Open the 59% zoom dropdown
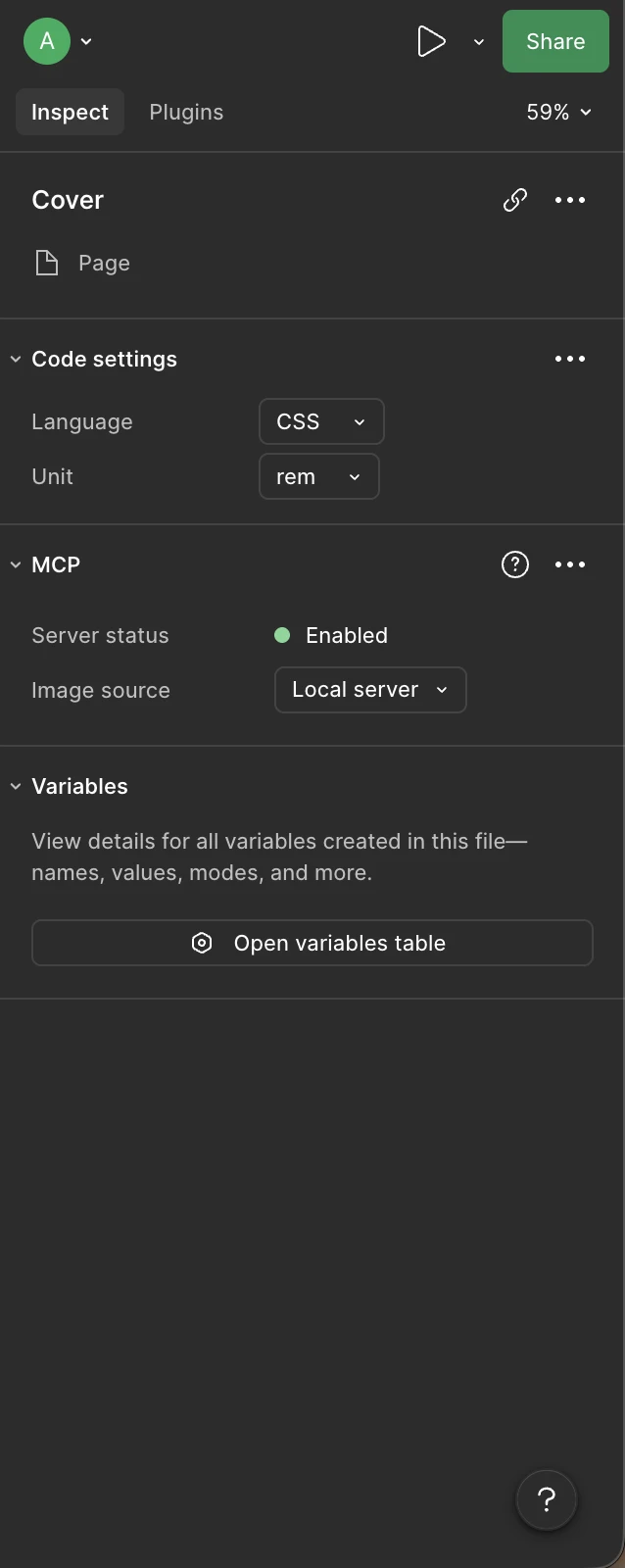Screen dimensions: 625x1568 (x=557, y=112)
